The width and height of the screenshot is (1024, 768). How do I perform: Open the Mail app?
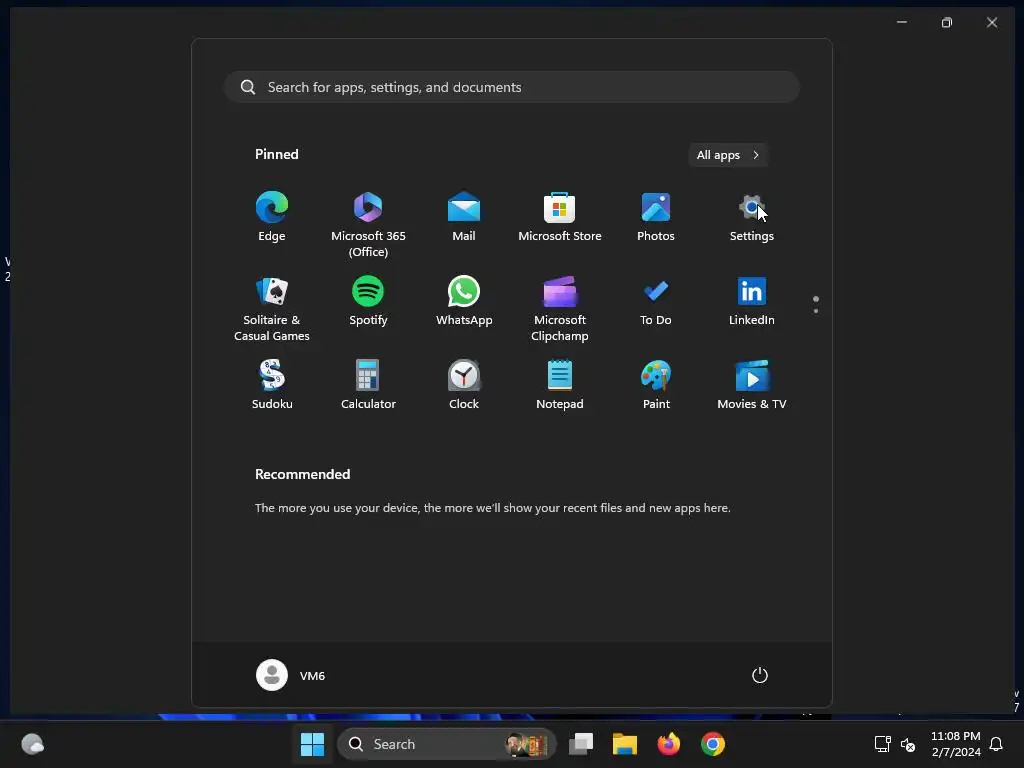464,217
